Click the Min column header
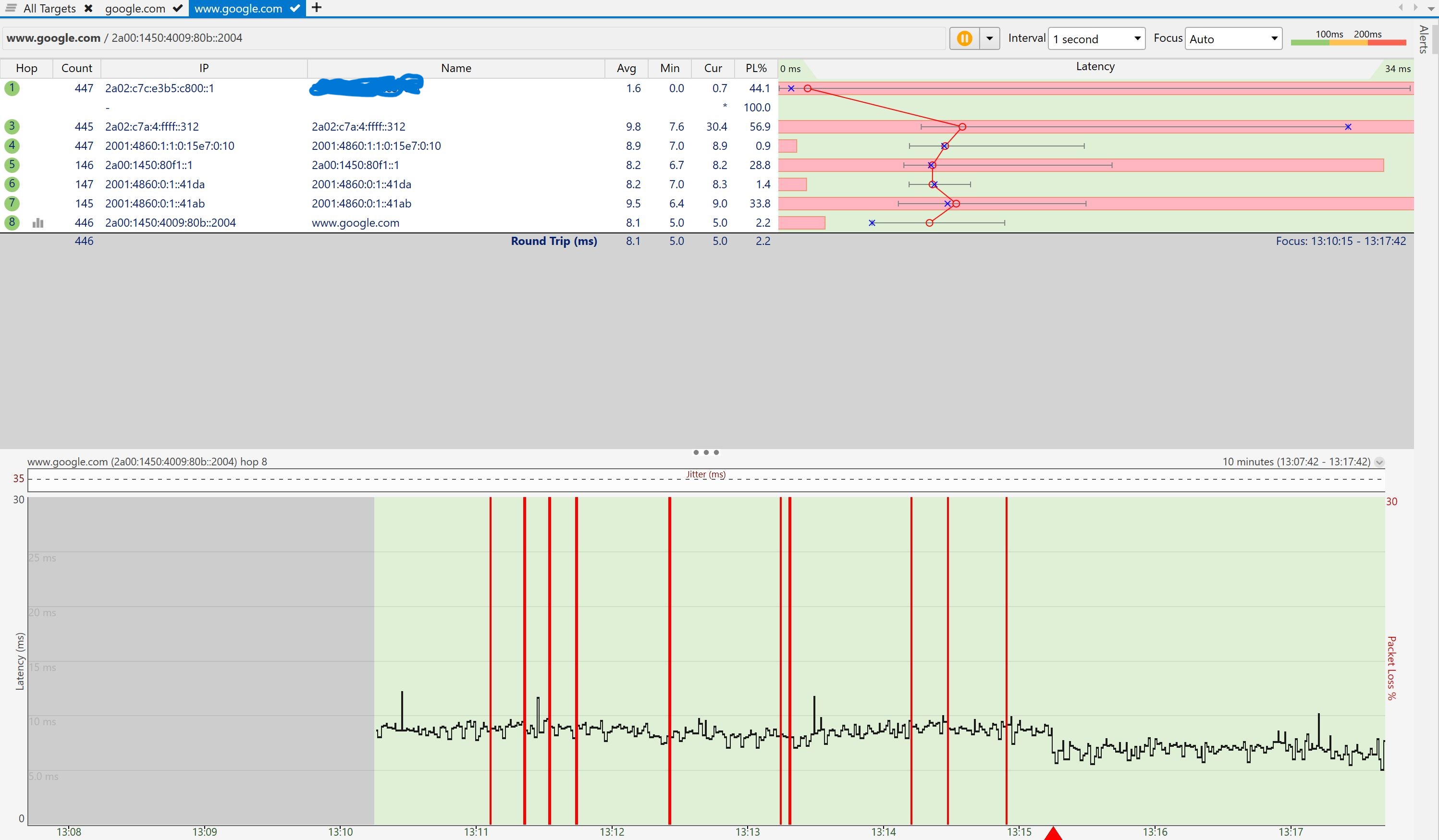This screenshot has height=840, width=1439. (670, 68)
